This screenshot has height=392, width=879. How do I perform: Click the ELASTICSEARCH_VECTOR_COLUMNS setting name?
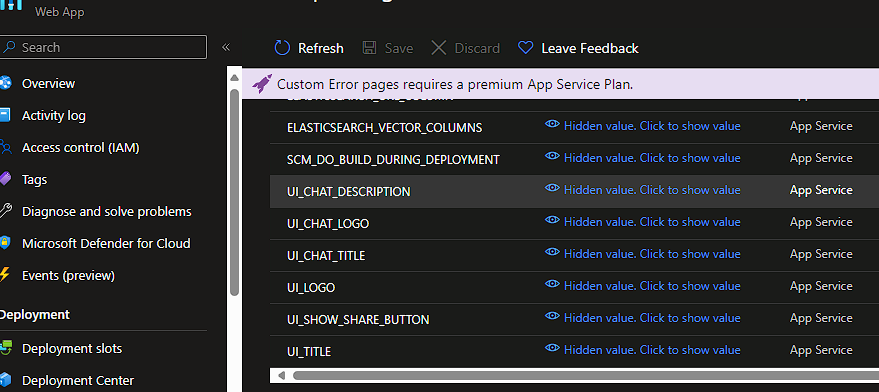point(385,128)
